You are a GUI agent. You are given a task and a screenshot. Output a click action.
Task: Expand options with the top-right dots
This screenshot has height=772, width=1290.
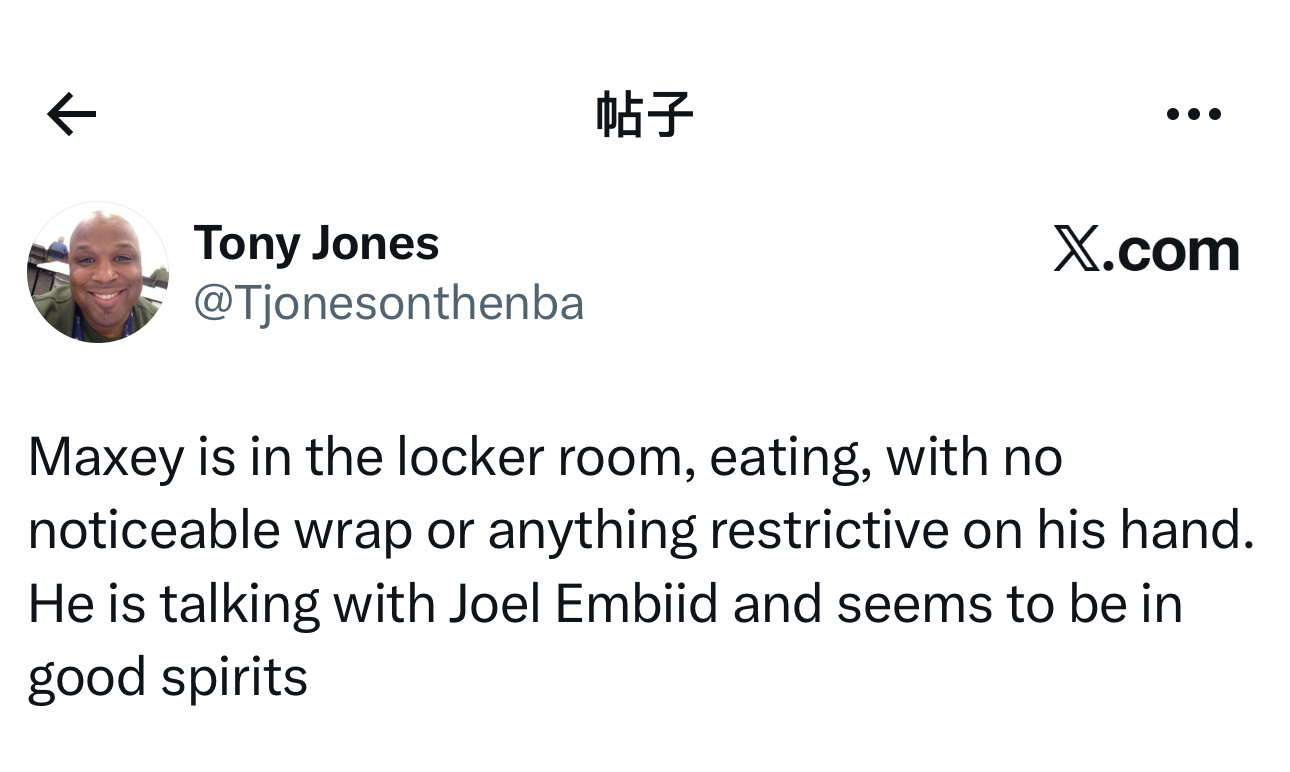1193,113
